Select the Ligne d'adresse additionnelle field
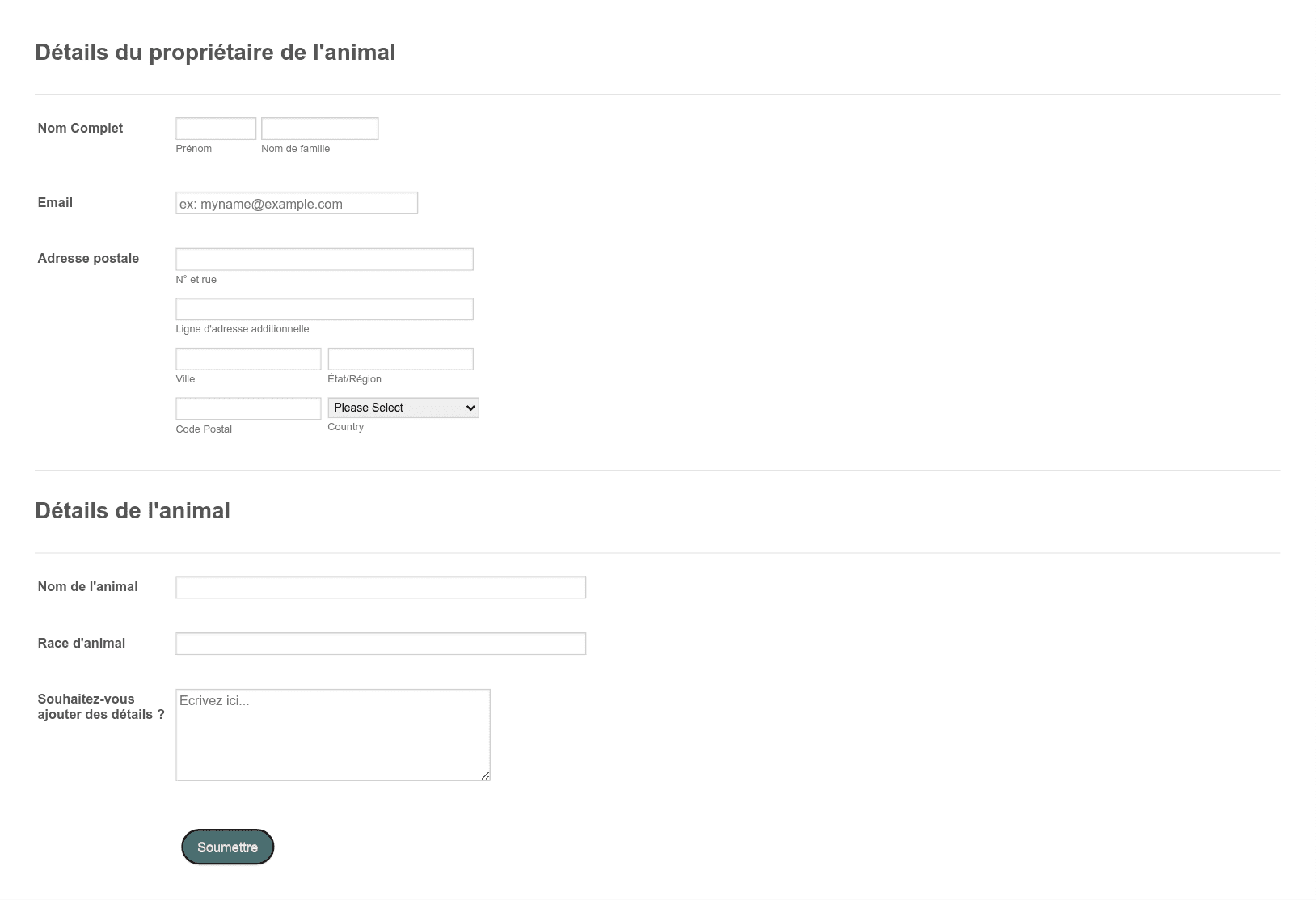 [324, 309]
